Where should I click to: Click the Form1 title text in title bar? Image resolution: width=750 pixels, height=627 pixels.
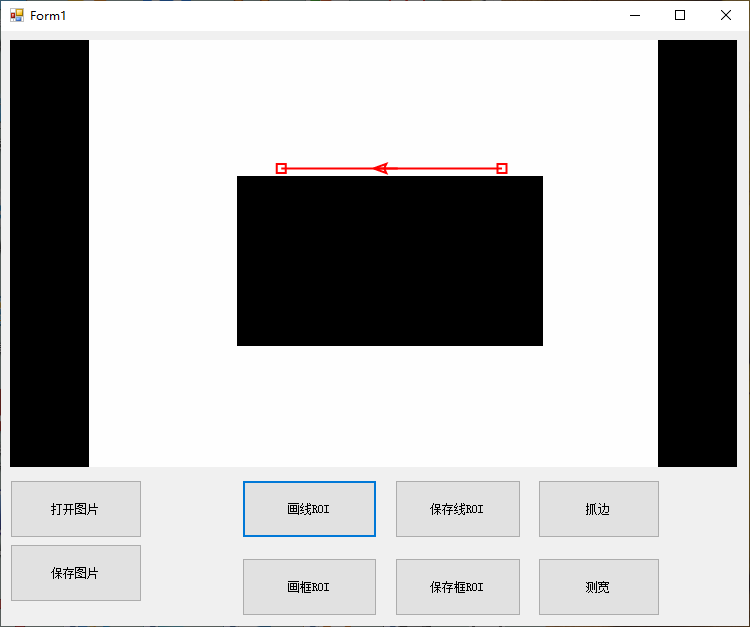point(48,16)
